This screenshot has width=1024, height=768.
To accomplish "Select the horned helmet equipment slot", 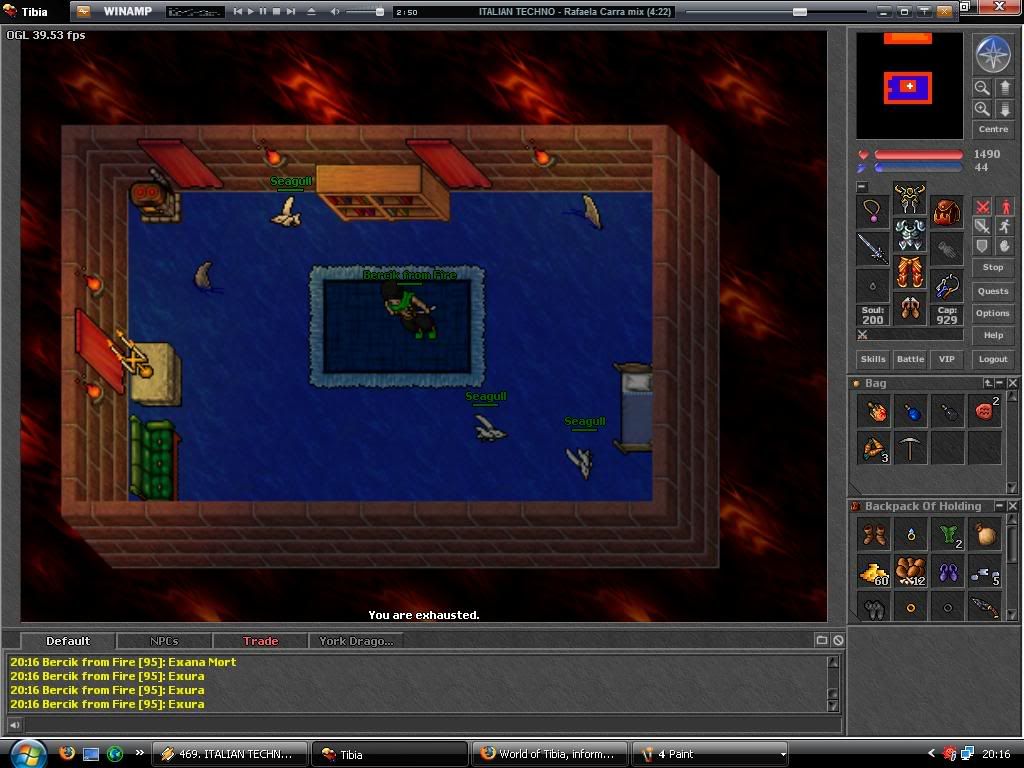I will click(910, 199).
